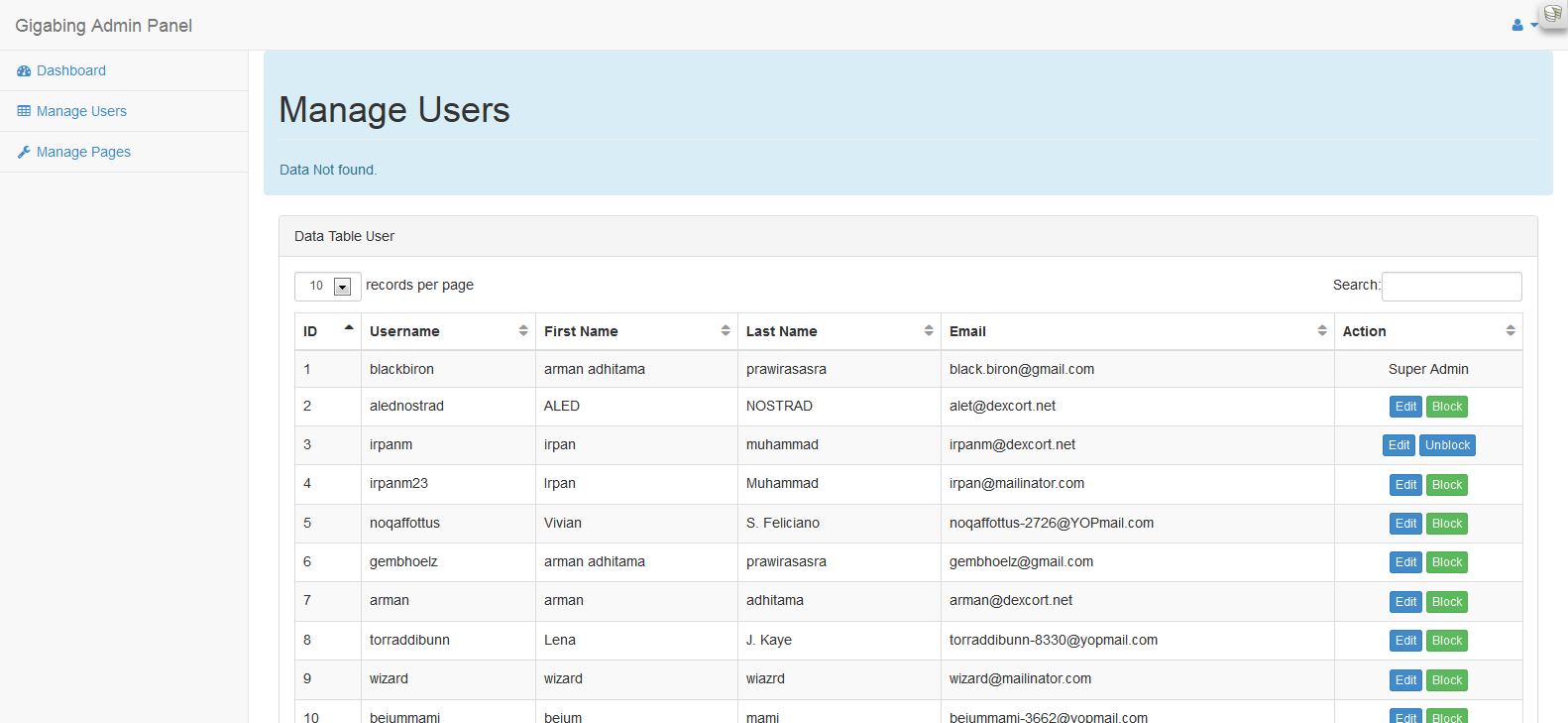
Task: Click the Manage Pages wrench icon
Action: pyautogui.click(x=24, y=152)
